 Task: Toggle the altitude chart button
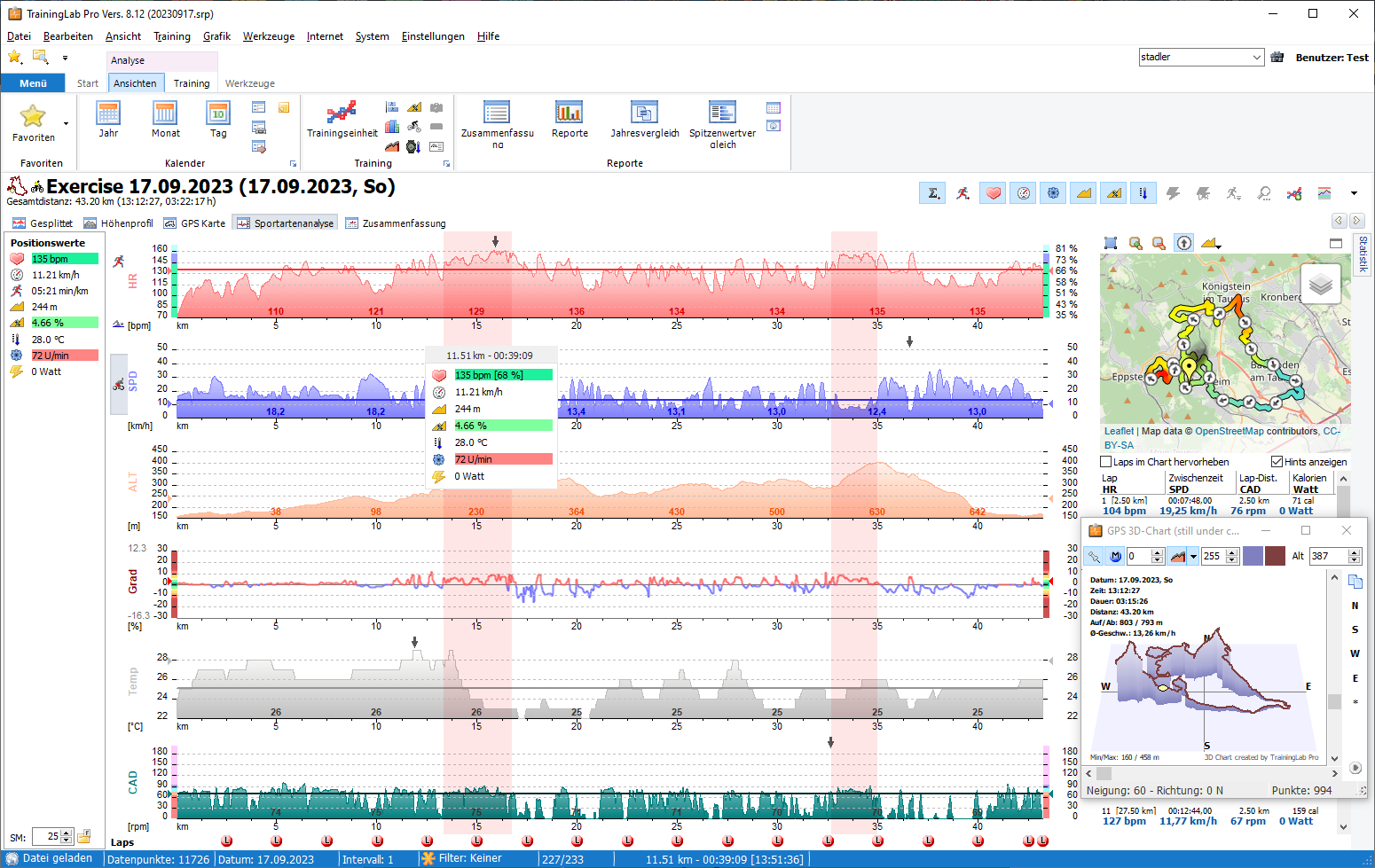click(x=1084, y=193)
